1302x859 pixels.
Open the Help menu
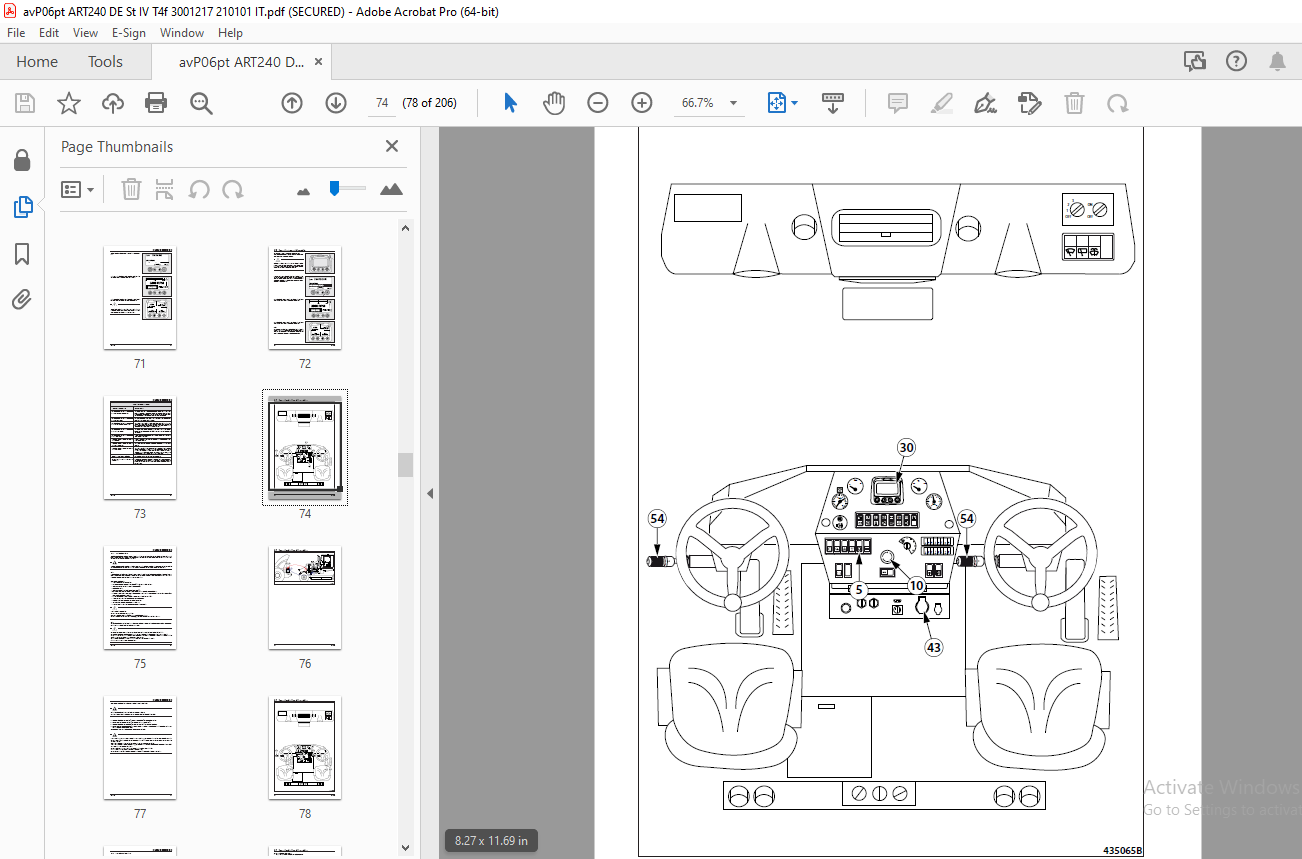[x=230, y=33]
